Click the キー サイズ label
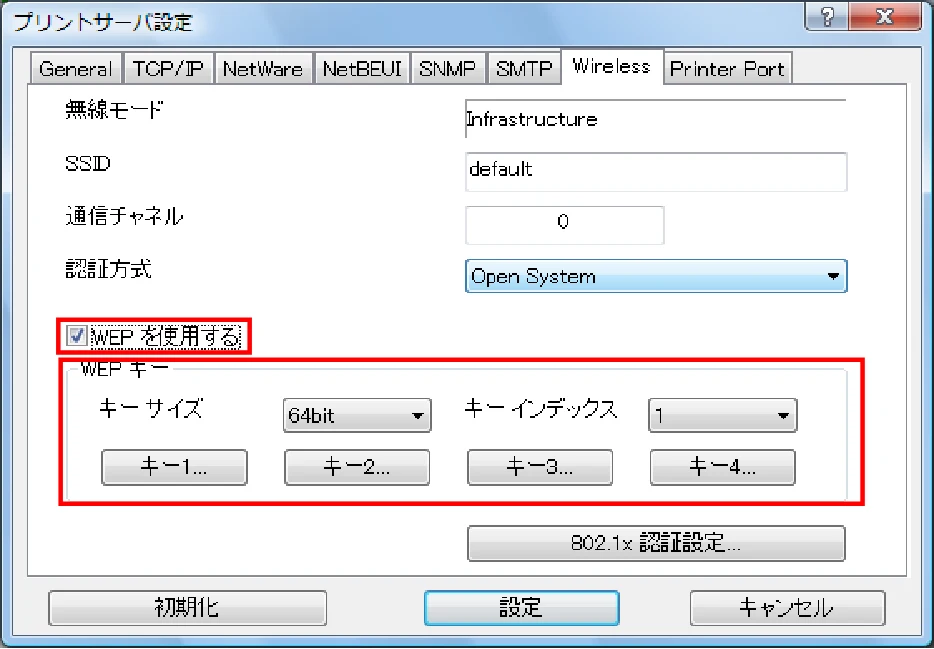Image resolution: width=934 pixels, height=649 pixels. pyautogui.click(x=151, y=409)
